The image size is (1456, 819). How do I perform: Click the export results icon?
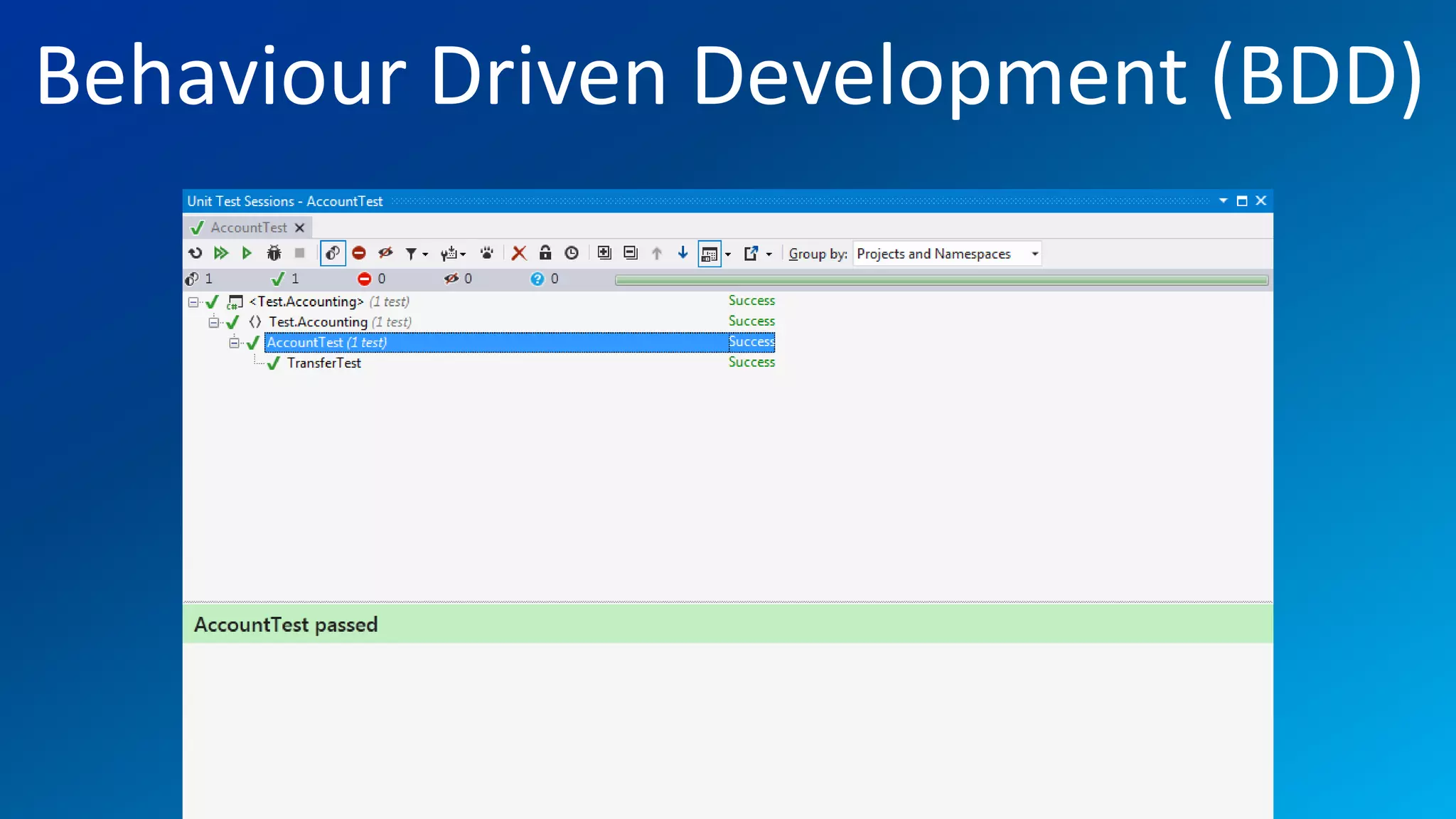[x=751, y=253]
